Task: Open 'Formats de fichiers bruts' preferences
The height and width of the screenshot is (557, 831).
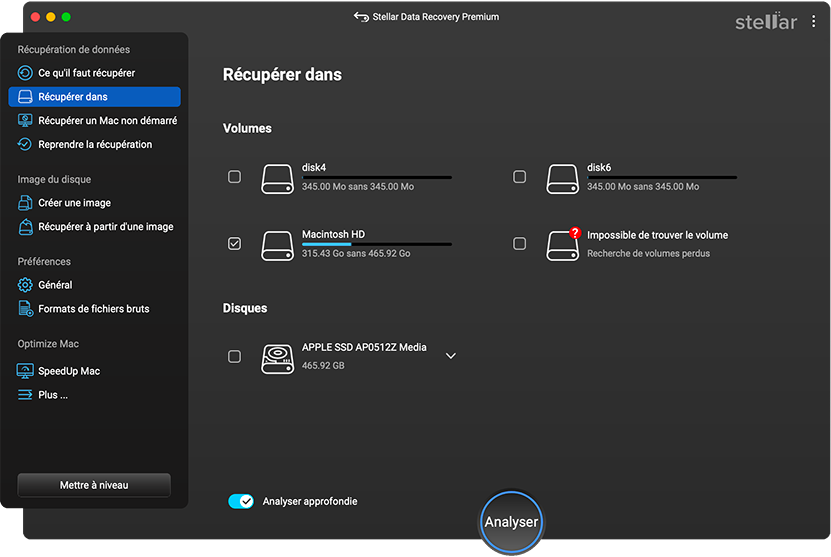Action: pos(94,308)
